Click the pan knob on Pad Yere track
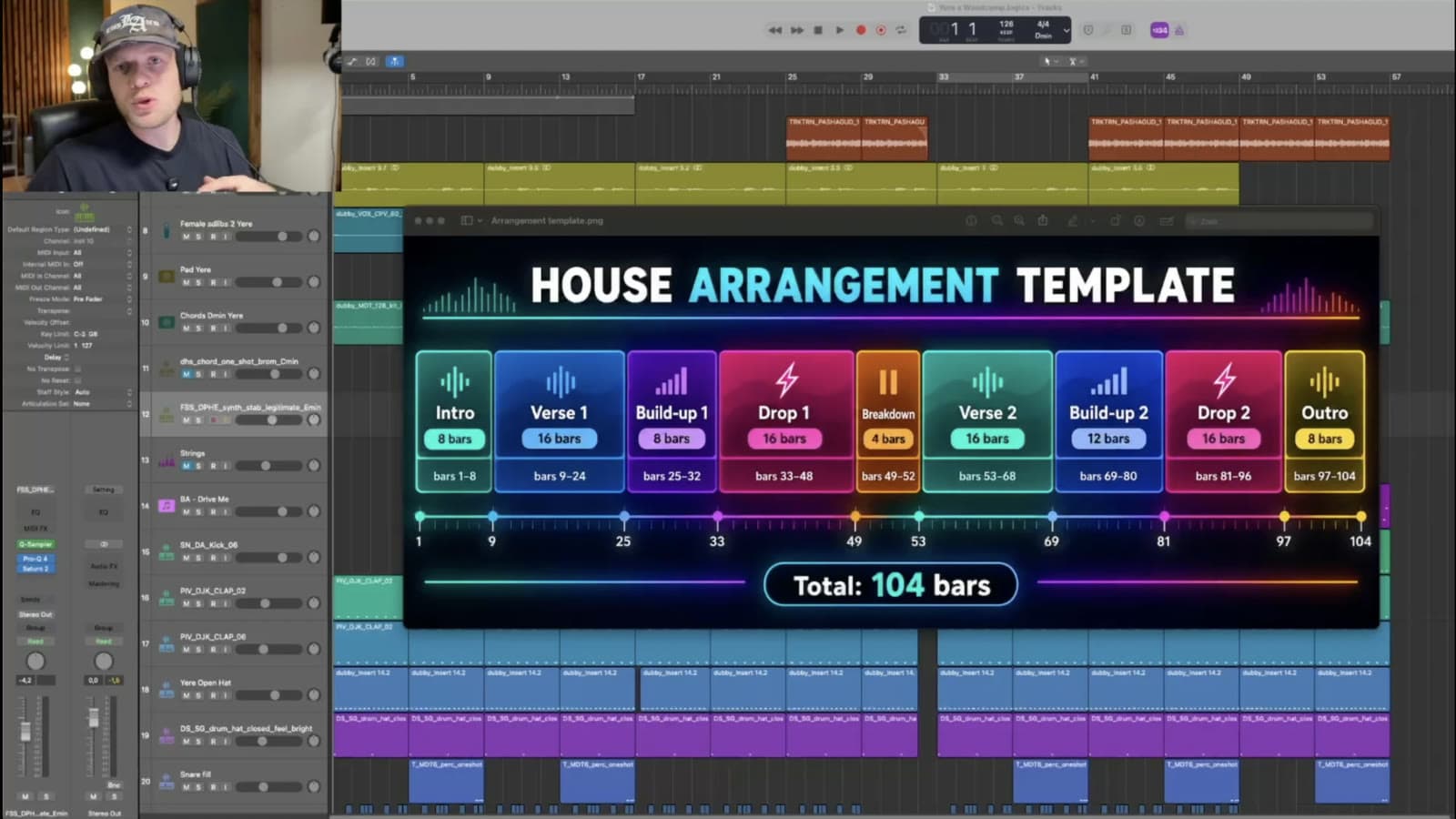Screen dimensions: 1456x819 [314, 282]
